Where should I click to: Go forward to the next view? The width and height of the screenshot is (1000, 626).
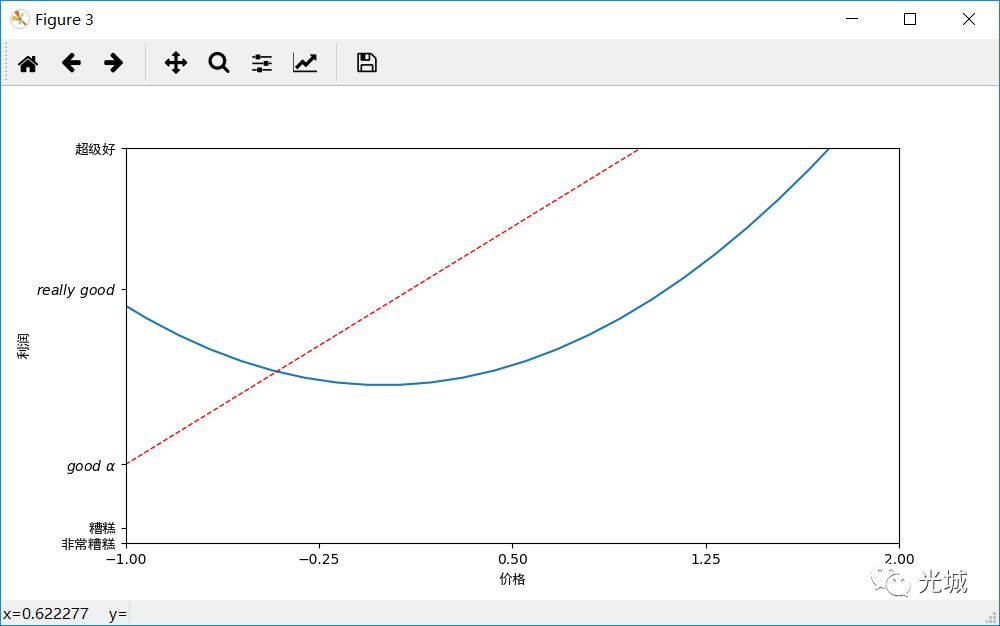click(x=114, y=62)
